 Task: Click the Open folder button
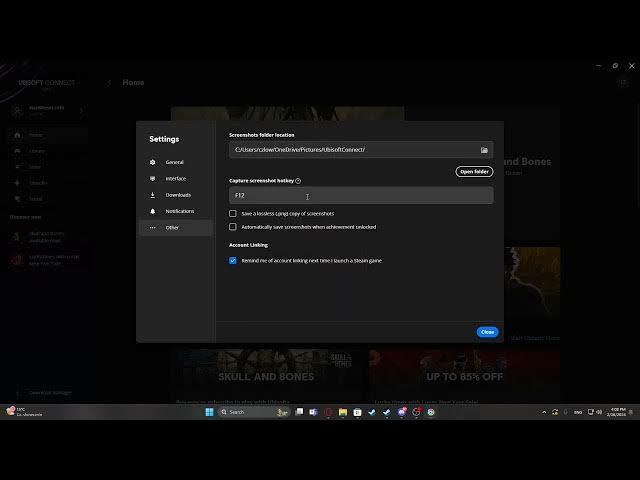474,171
